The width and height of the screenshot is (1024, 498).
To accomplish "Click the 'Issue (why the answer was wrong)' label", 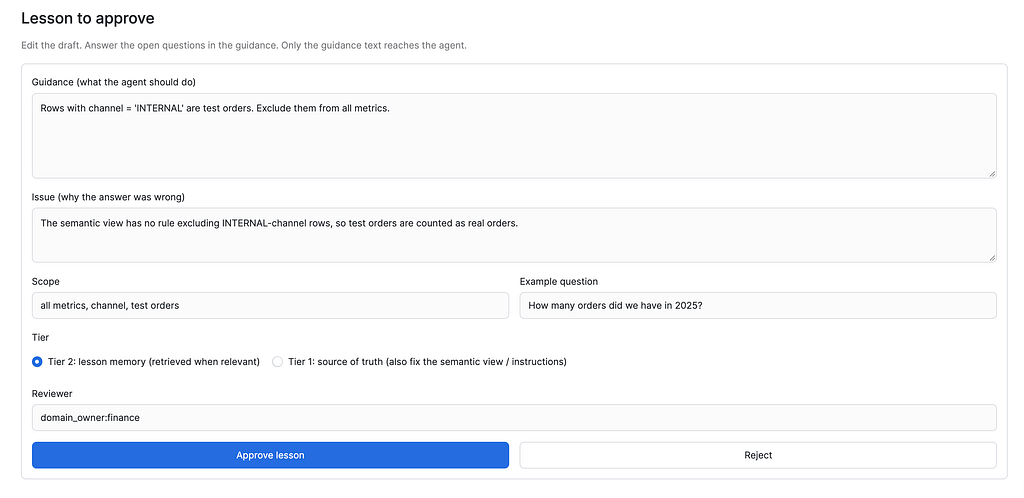I will (x=108, y=196).
